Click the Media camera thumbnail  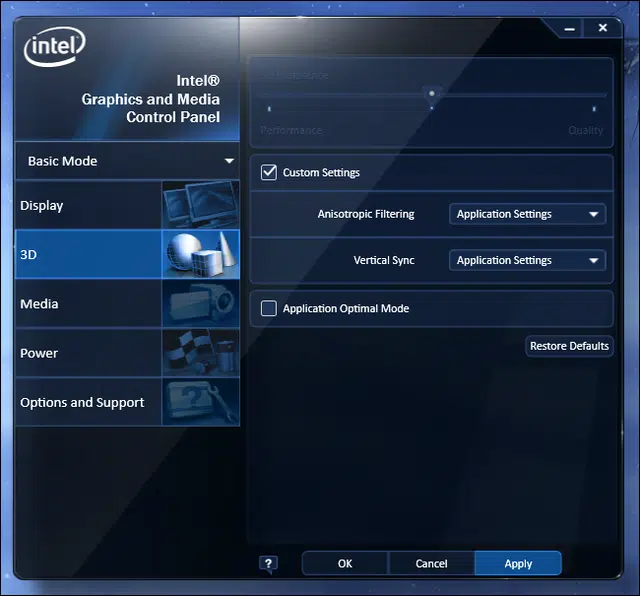pos(200,304)
